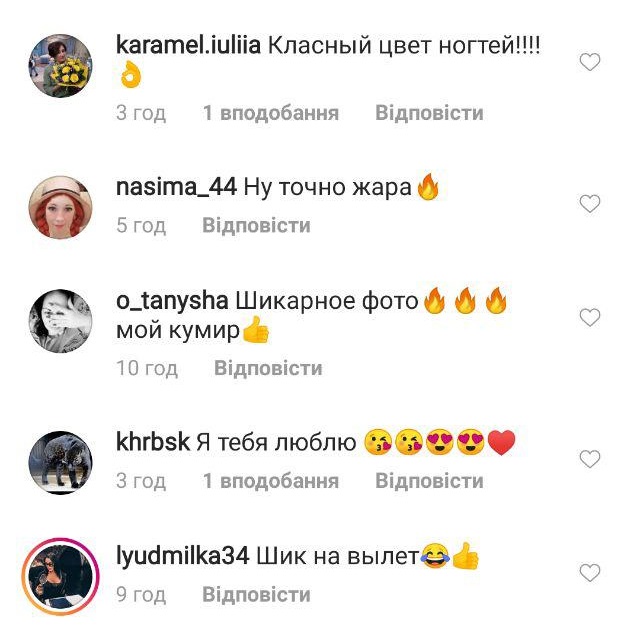Like o_tanysha's comment using the heart icon
Image resolution: width=640 pixels, height=639 pixels.
click(590, 317)
